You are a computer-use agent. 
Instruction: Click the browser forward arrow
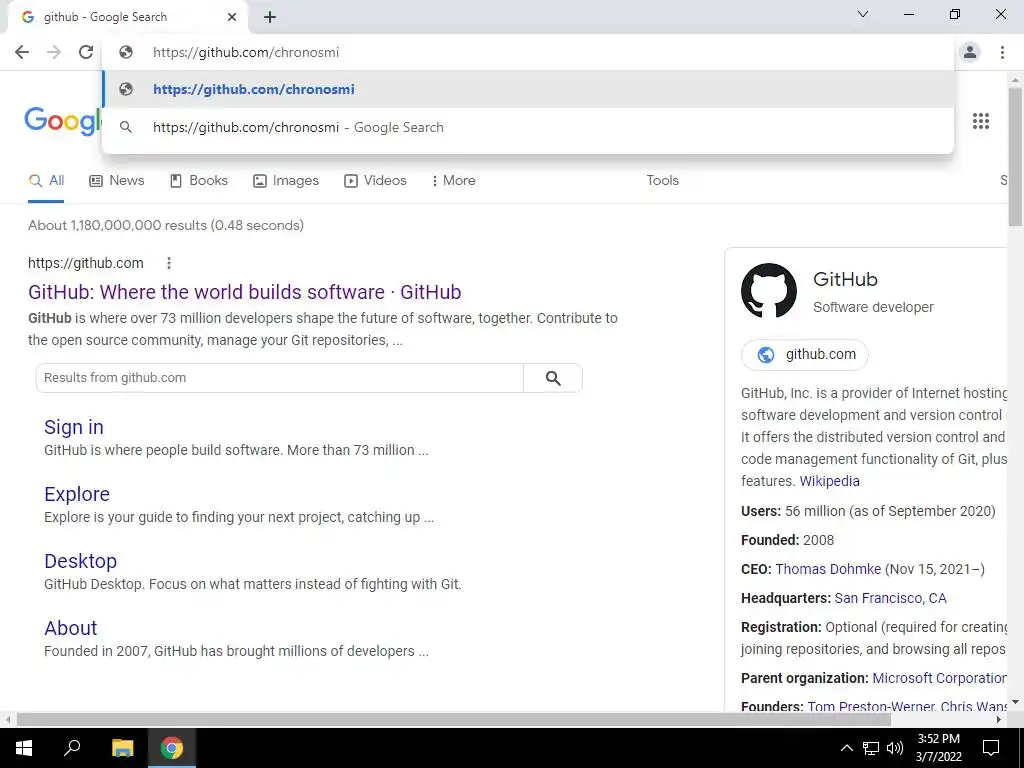54,52
